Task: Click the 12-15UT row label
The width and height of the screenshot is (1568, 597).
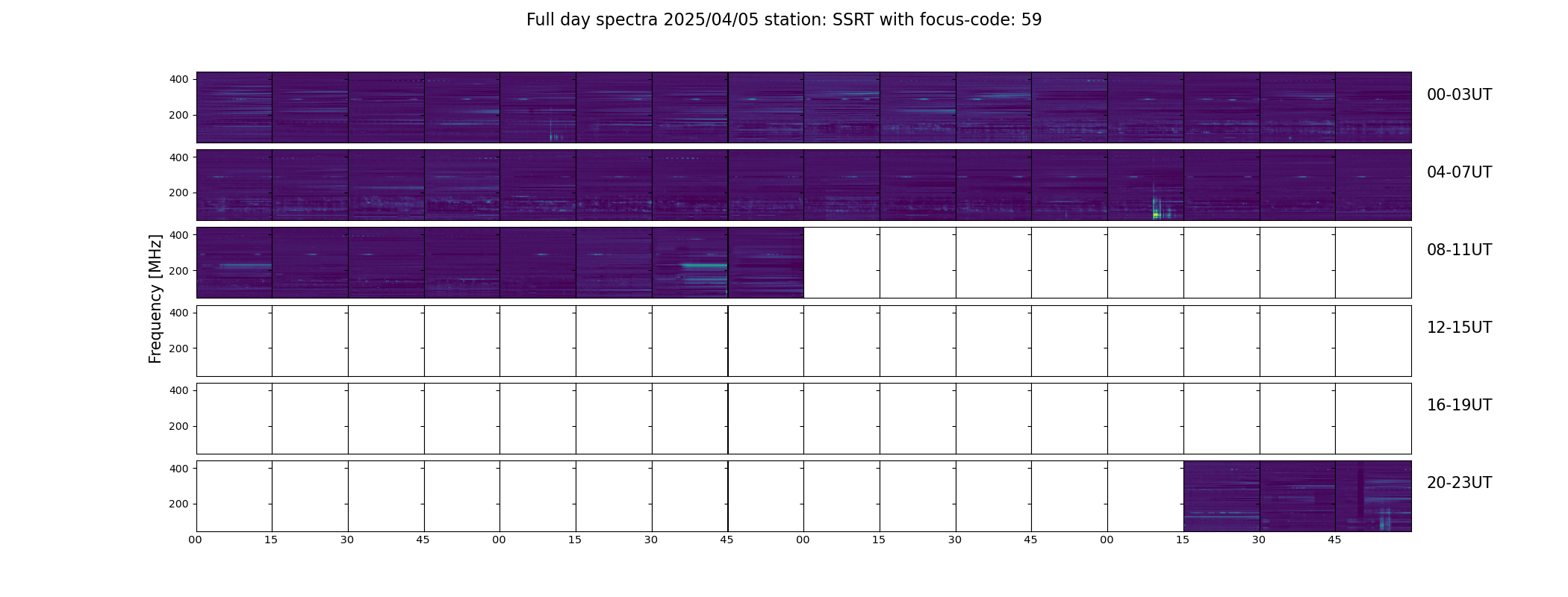Action: (1459, 328)
